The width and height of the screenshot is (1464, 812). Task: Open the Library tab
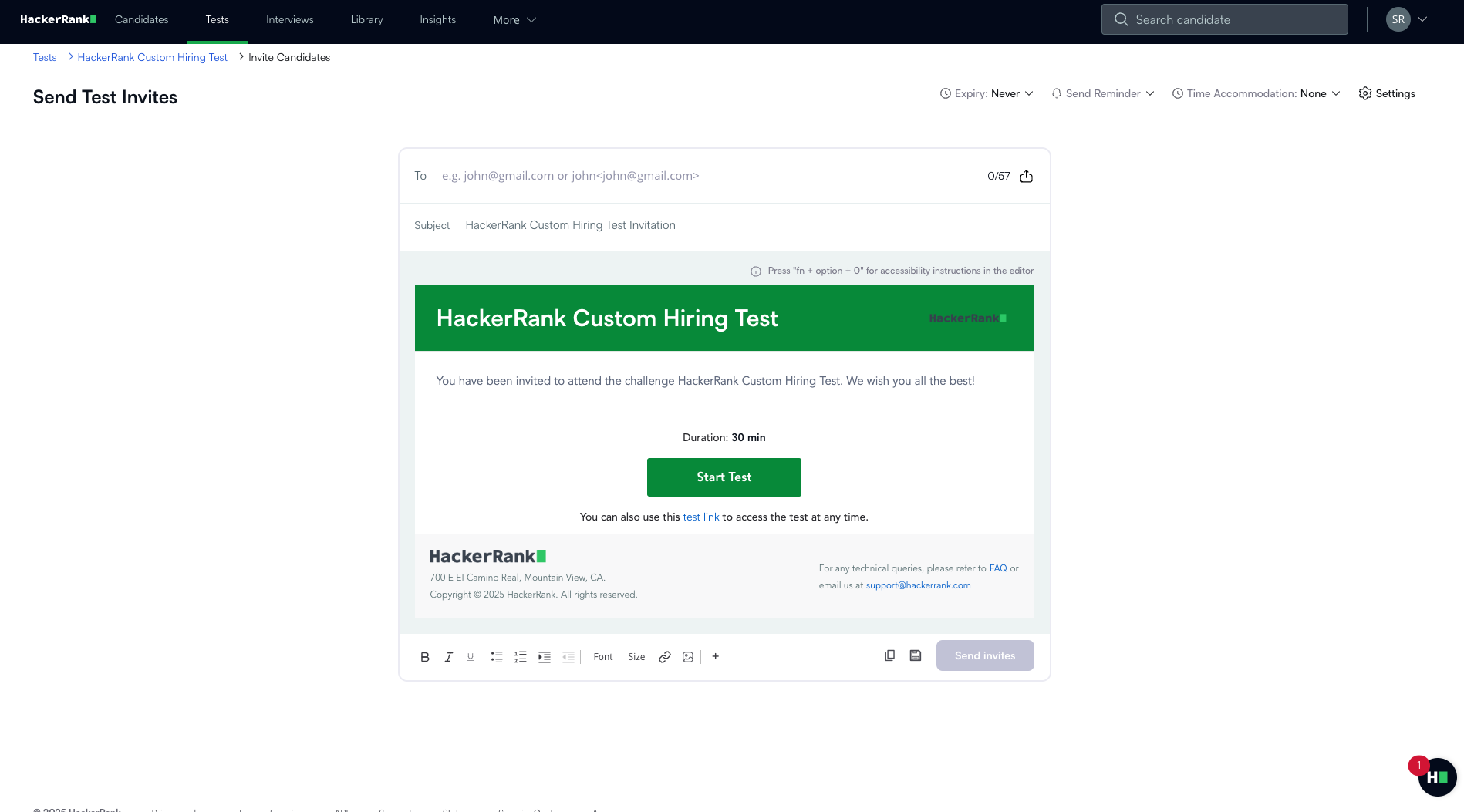[x=367, y=19]
